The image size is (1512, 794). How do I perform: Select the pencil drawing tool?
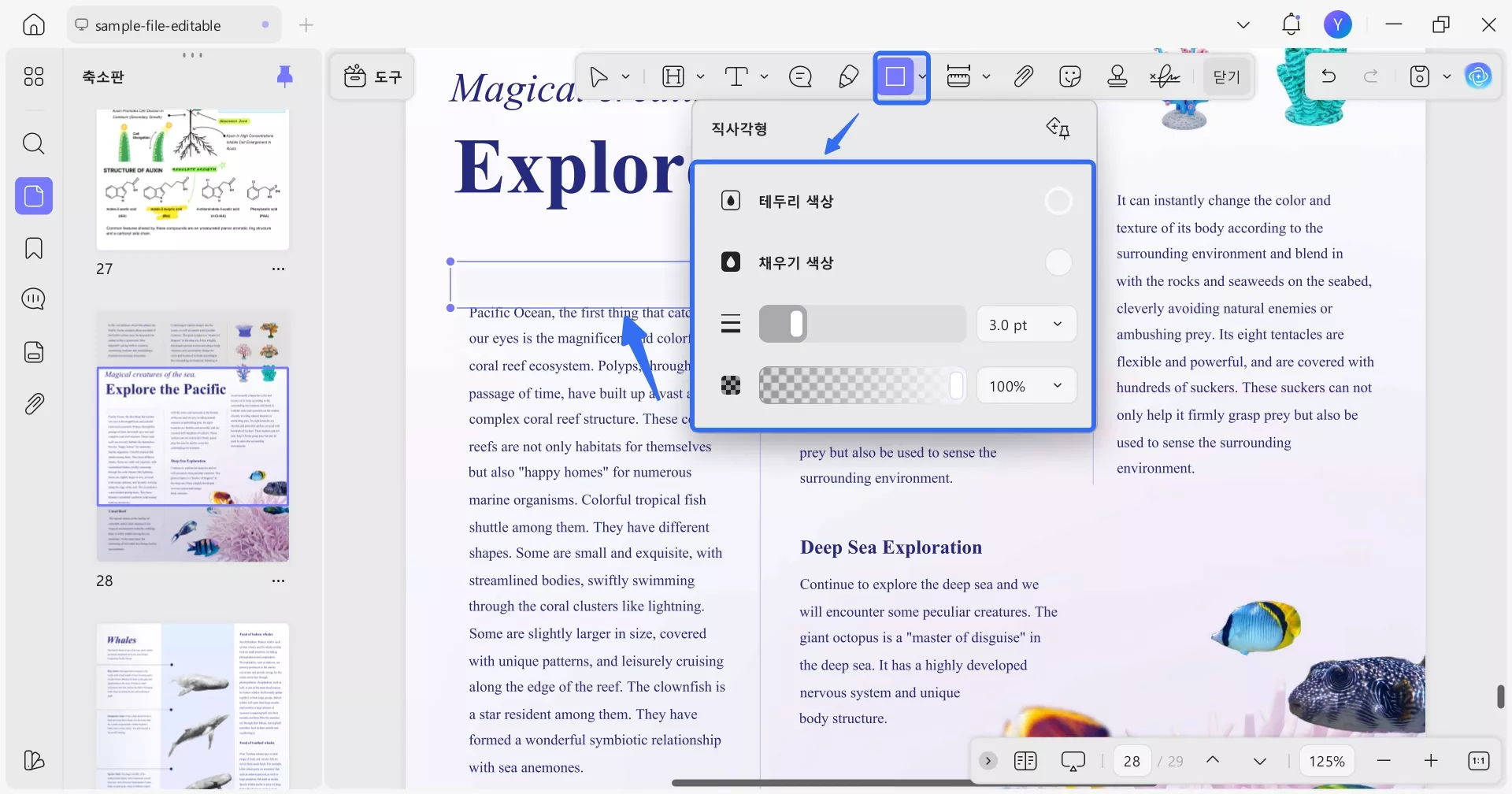point(849,76)
